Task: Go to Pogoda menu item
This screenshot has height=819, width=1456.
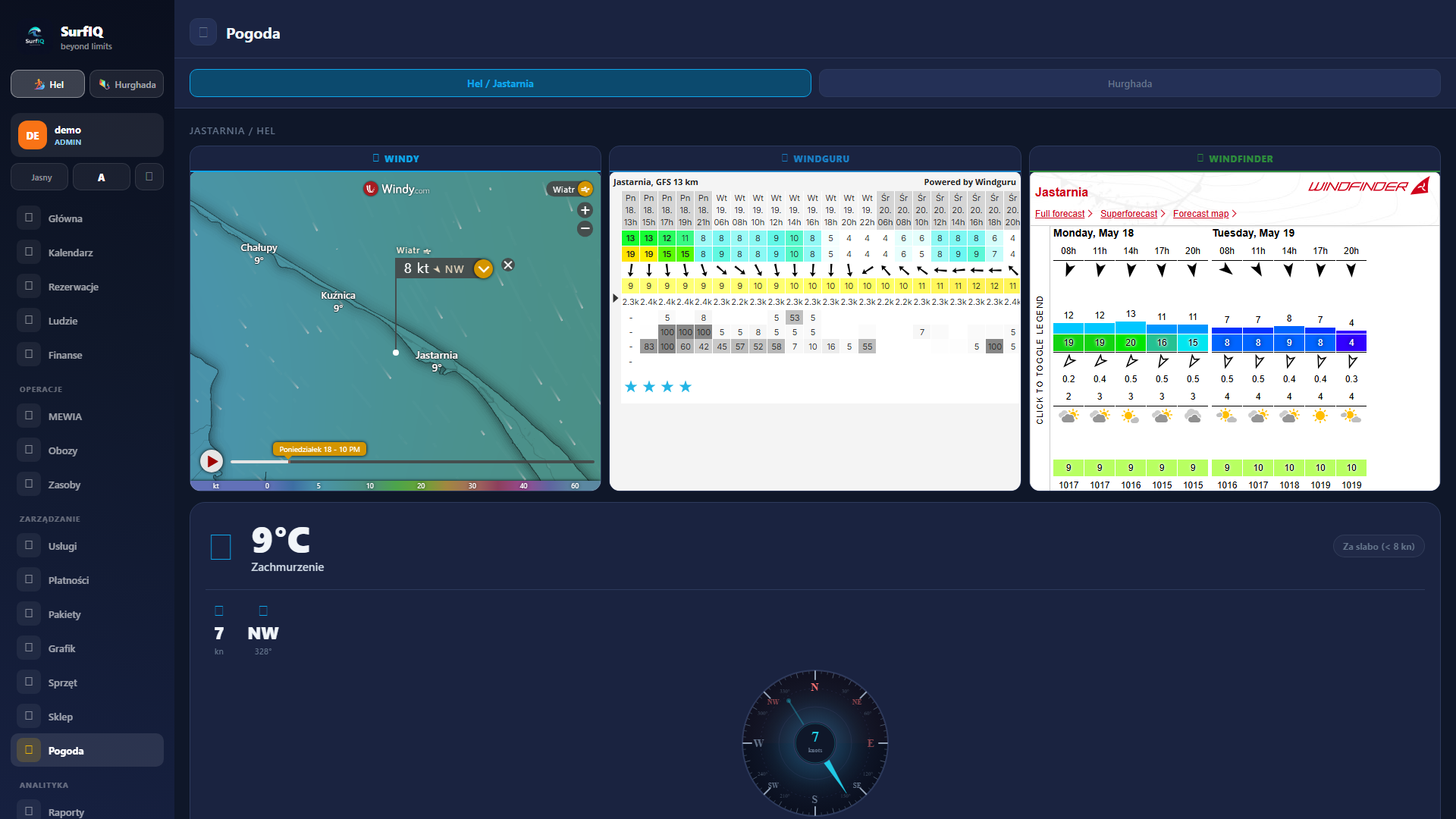Action: (x=87, y=750)
